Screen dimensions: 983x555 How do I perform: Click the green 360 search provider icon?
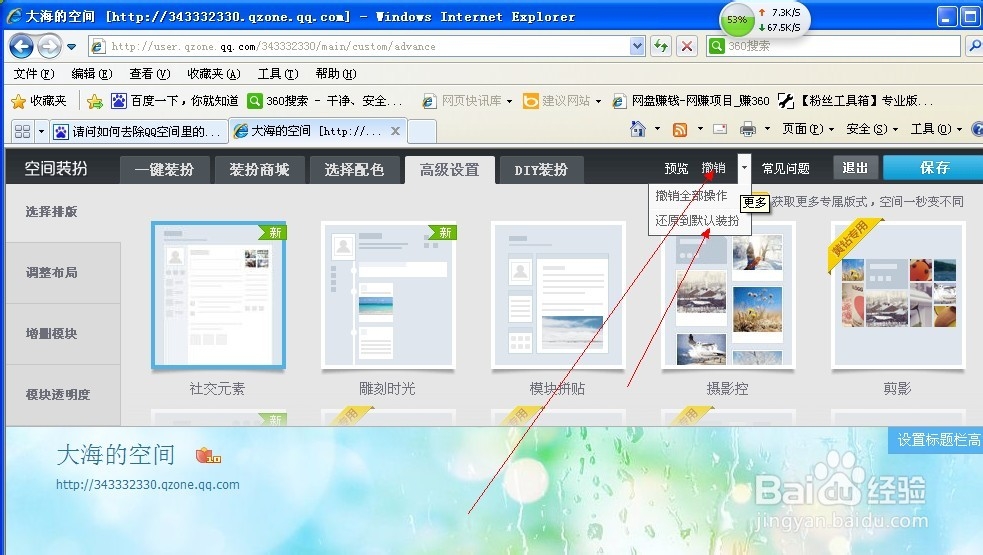[x=716, y=46]
